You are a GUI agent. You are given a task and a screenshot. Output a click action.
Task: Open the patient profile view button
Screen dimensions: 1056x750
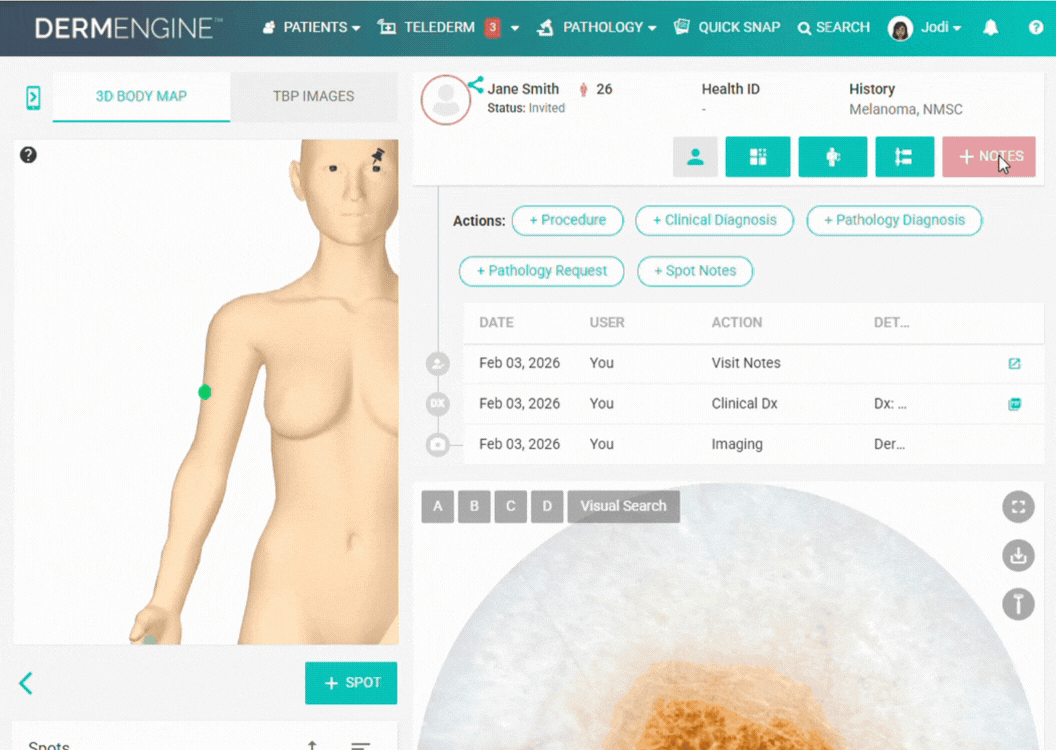click(x=695, y=157)
